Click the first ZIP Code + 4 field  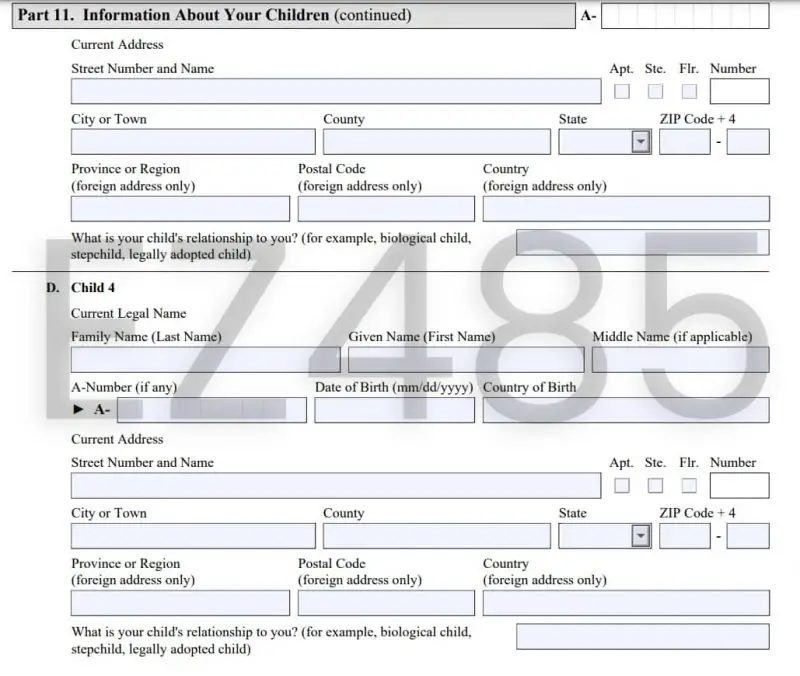pos(684,141)
